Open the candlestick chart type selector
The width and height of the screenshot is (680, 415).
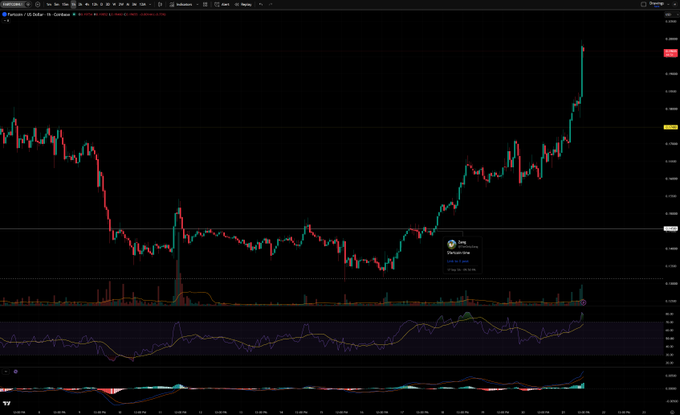pos(160,4)
